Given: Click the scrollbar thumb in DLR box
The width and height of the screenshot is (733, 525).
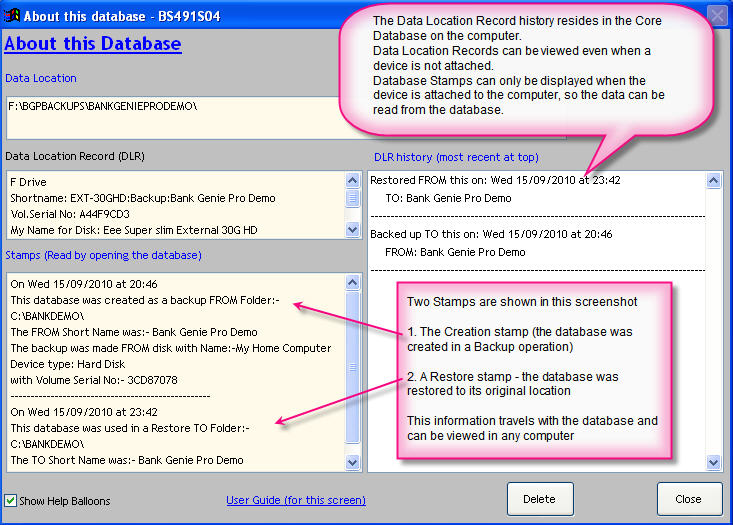Looking at the screenshot, I should 352,198.
